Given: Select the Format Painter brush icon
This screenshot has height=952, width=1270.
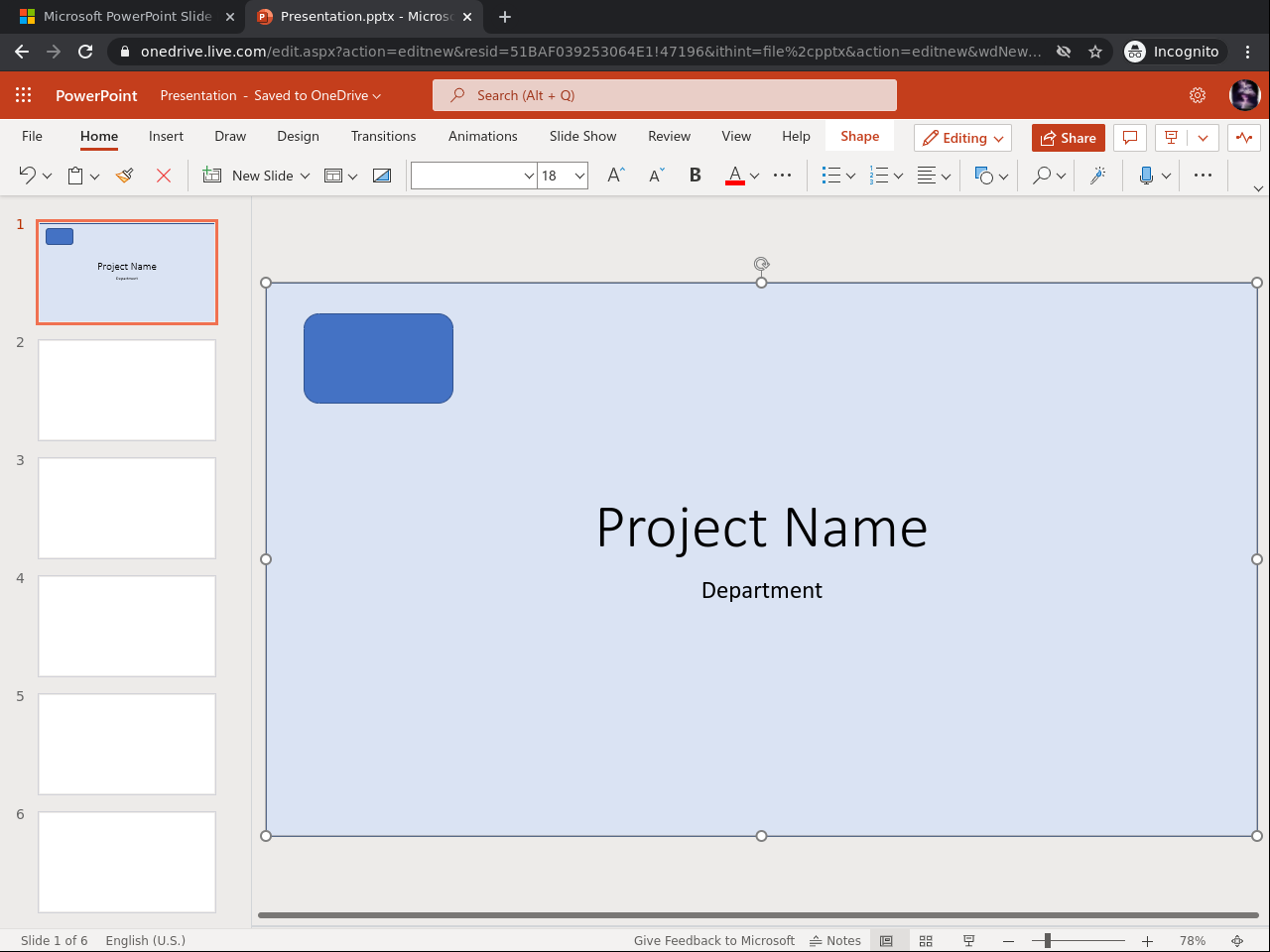Looking at the screenshot, I should pyautogui.click(x=125, y=176).
